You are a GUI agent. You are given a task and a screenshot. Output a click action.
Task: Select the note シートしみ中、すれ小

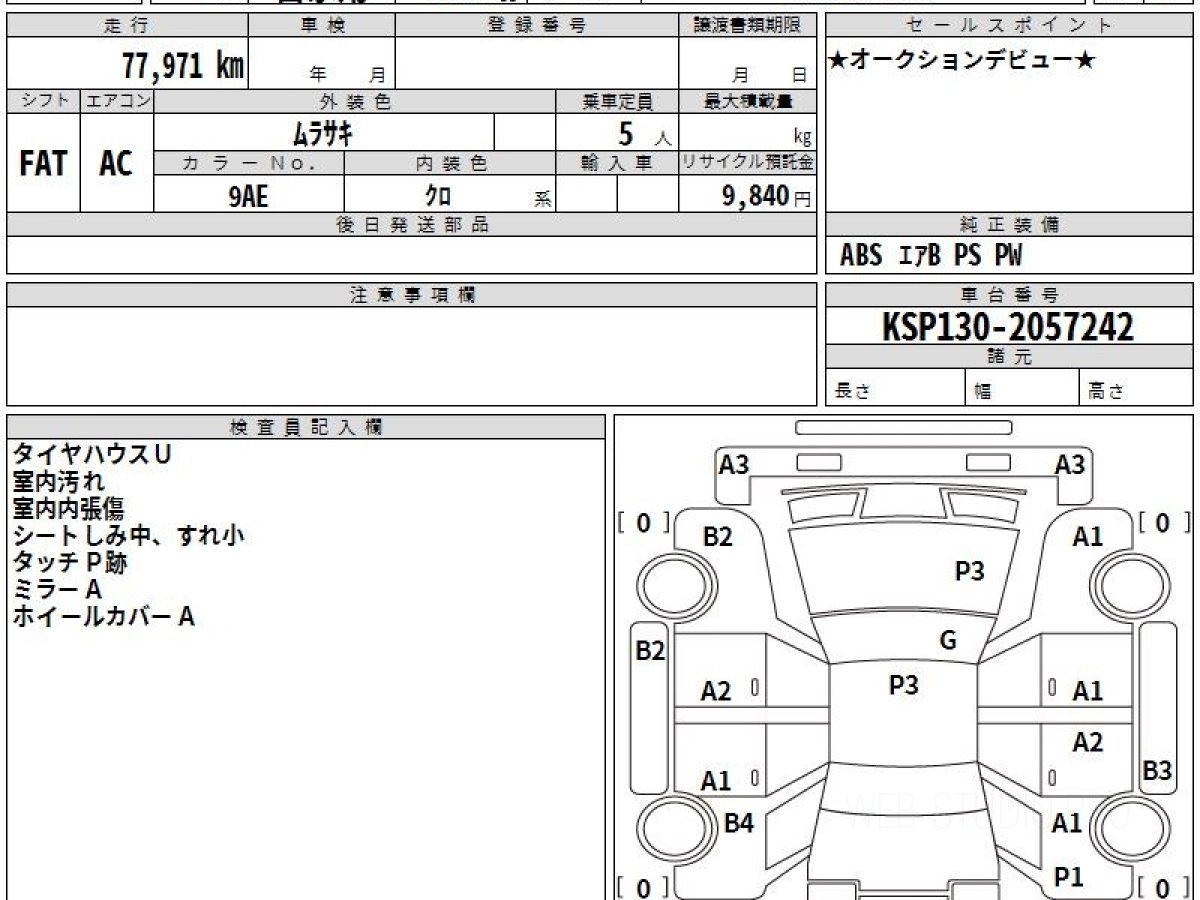point(128,535)
